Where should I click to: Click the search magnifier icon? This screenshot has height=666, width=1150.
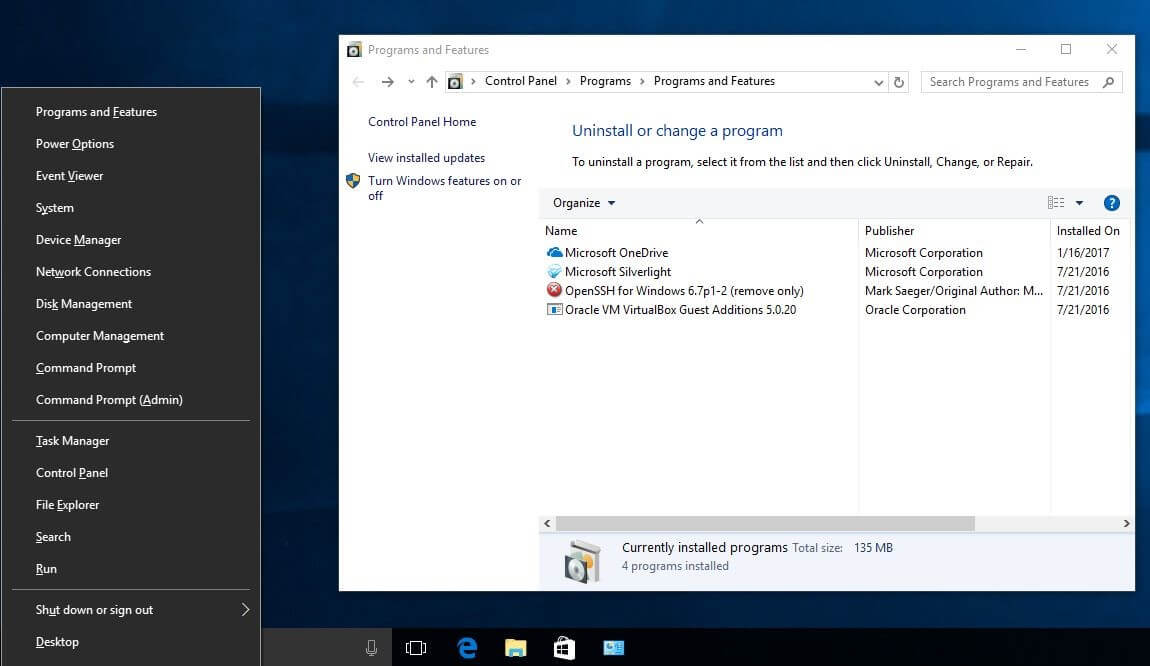(x=1108, y=82)
